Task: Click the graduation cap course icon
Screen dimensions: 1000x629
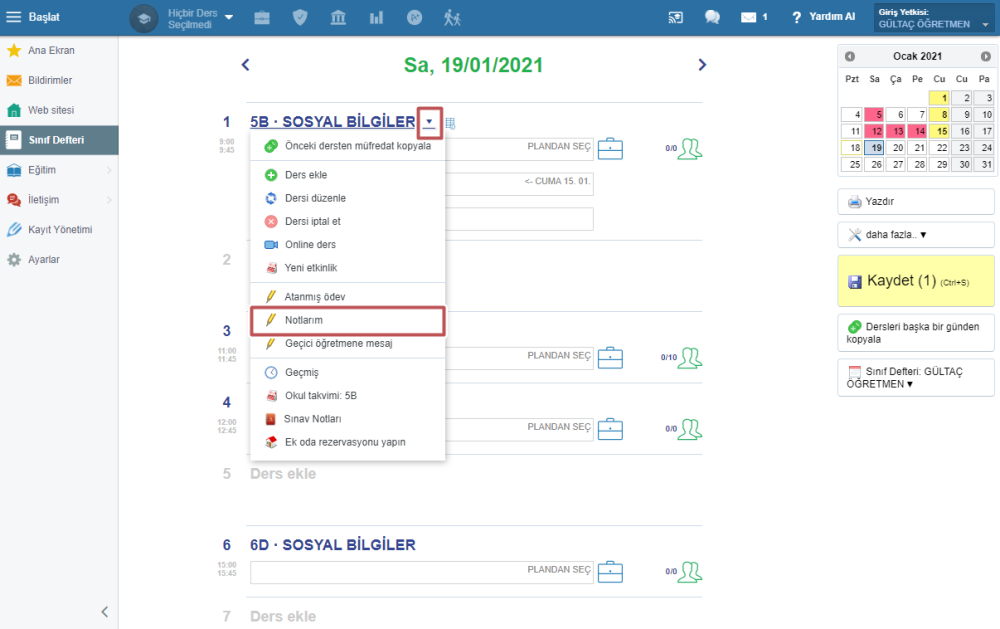Action: pos(144,18)
